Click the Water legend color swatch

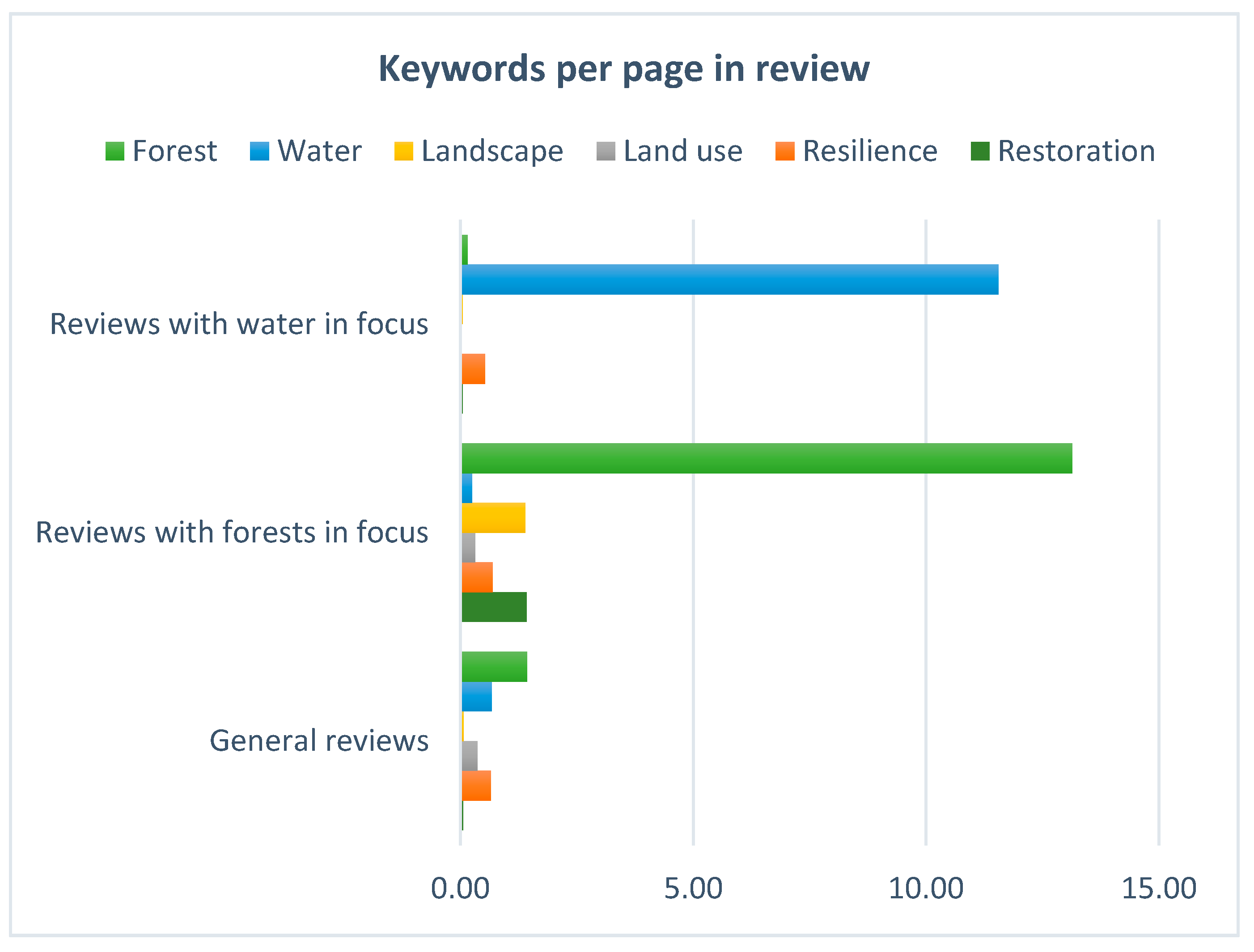[259, 151]
